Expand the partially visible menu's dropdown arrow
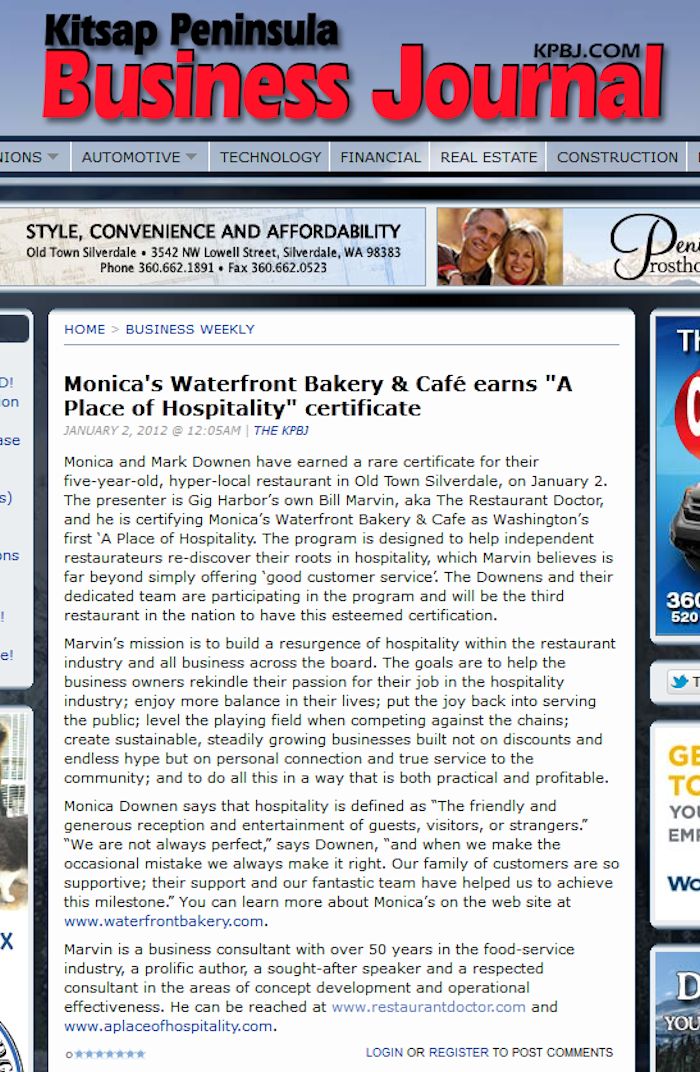The height and width of the screenshot is (1072, 700). tap(53, 157)
